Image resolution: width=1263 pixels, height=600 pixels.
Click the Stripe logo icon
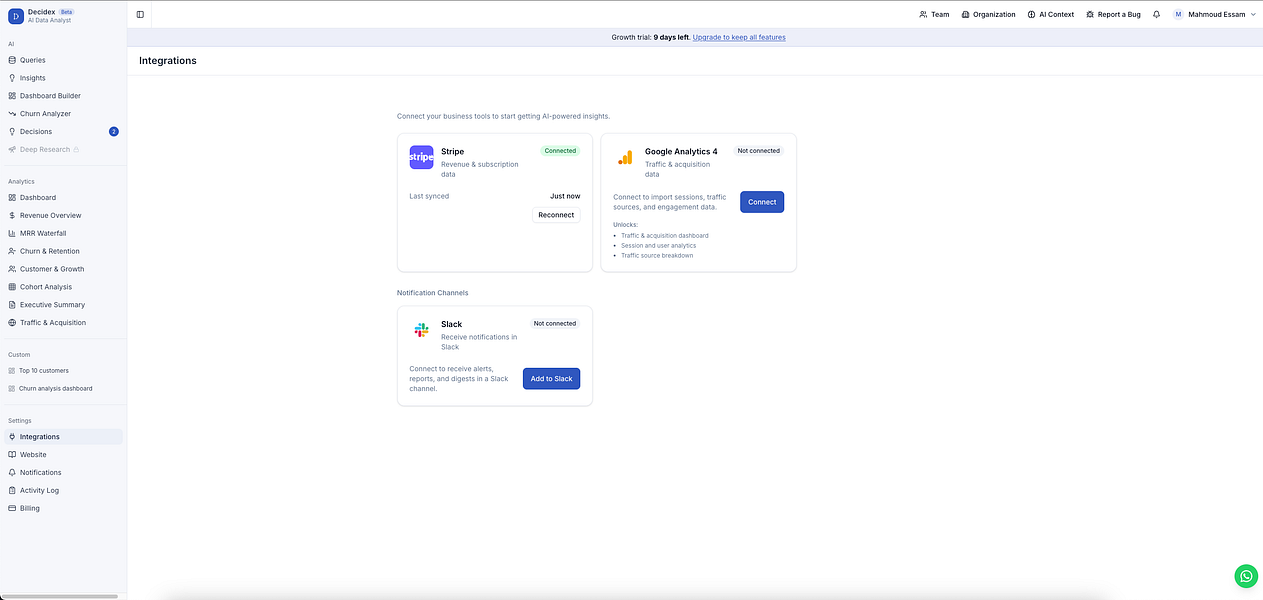422,157
